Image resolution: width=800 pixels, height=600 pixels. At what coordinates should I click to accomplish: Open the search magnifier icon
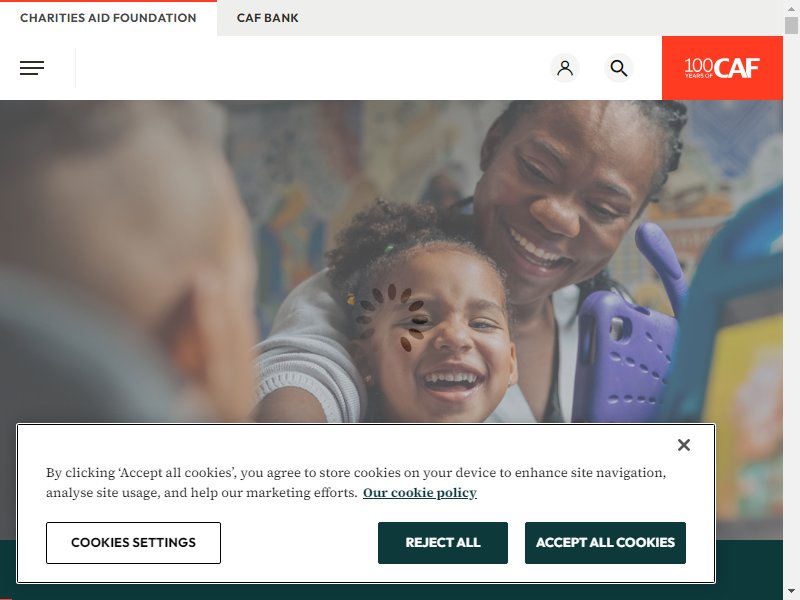pos(619,68)
